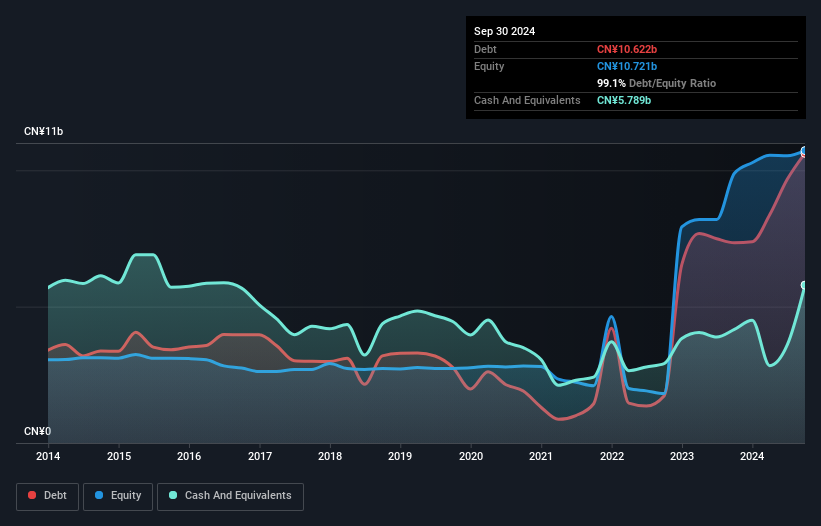Click the blue Equity legend dot

pos(99,495)
